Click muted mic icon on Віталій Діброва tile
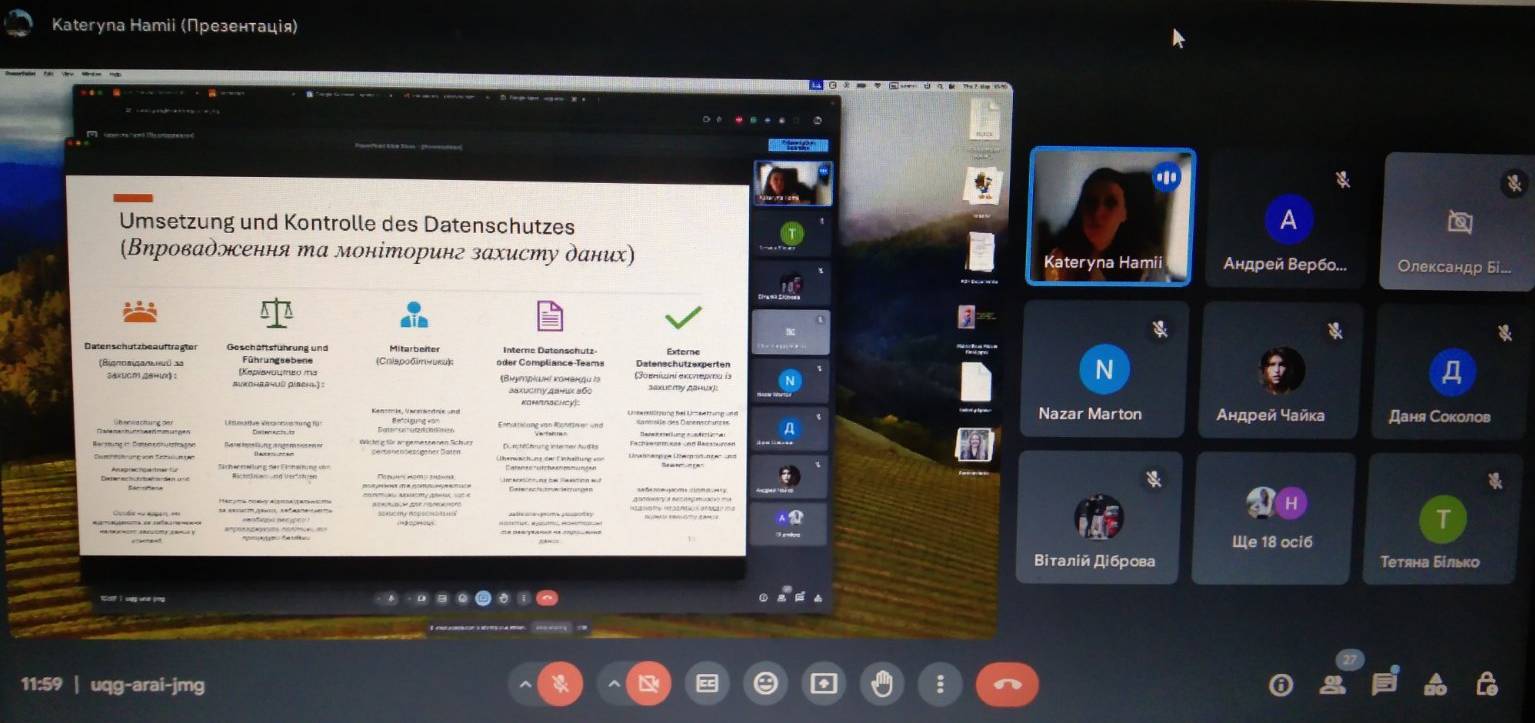 click(1154, 479)
